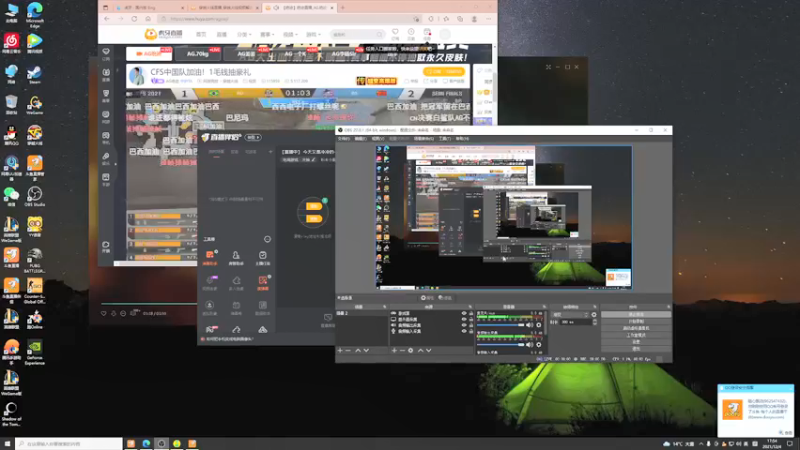This screenshot has width=800, height=450.
Task: Remove selected source with minus button
Action: coord(402,351)
